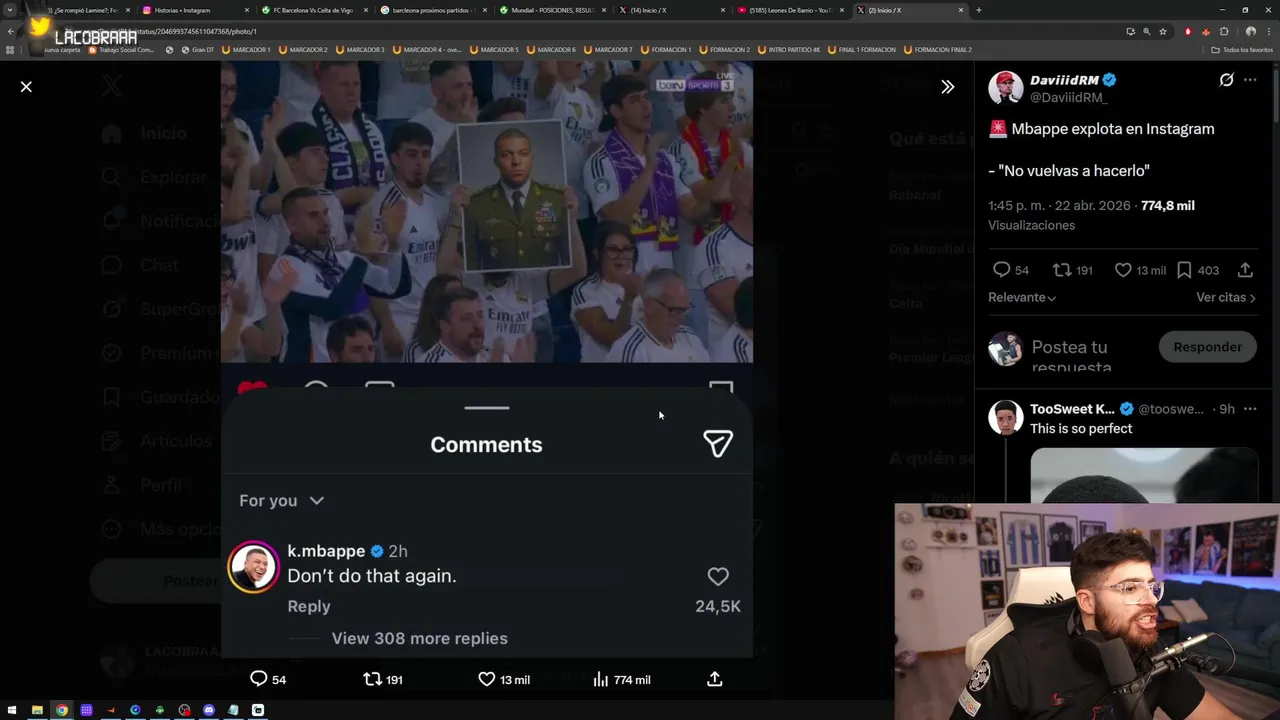Open the "For you" comments sort dropdown

click(x=282, y=500)
